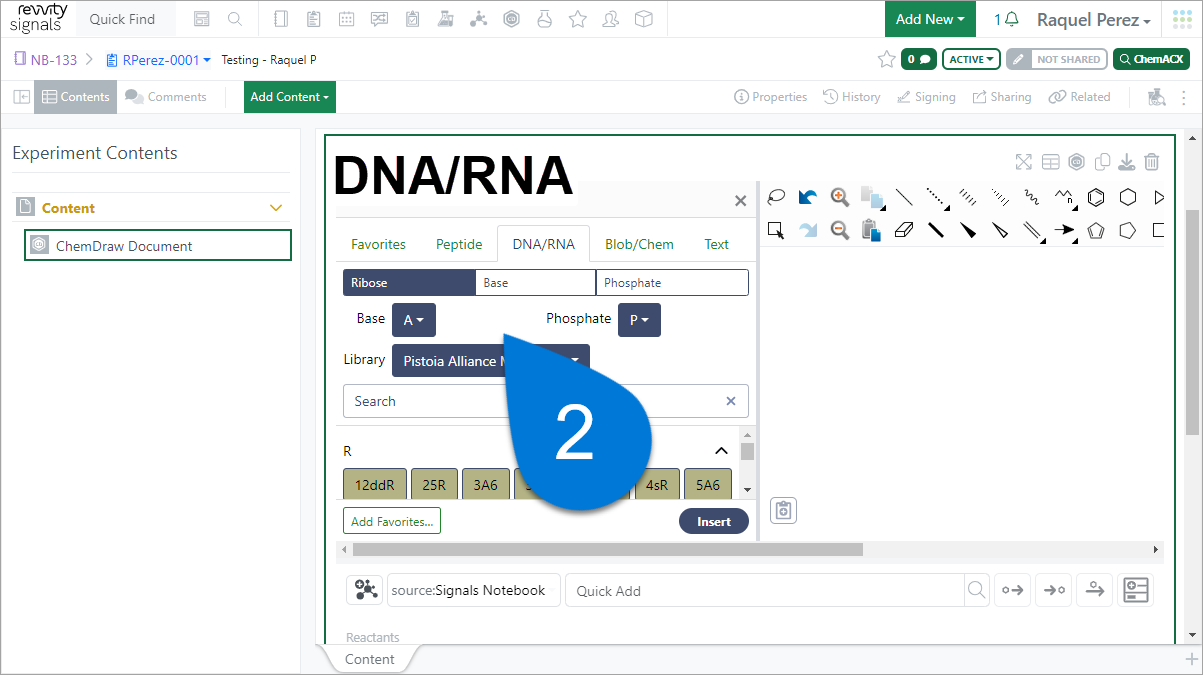Select the Base segment

tap(536, 283)
